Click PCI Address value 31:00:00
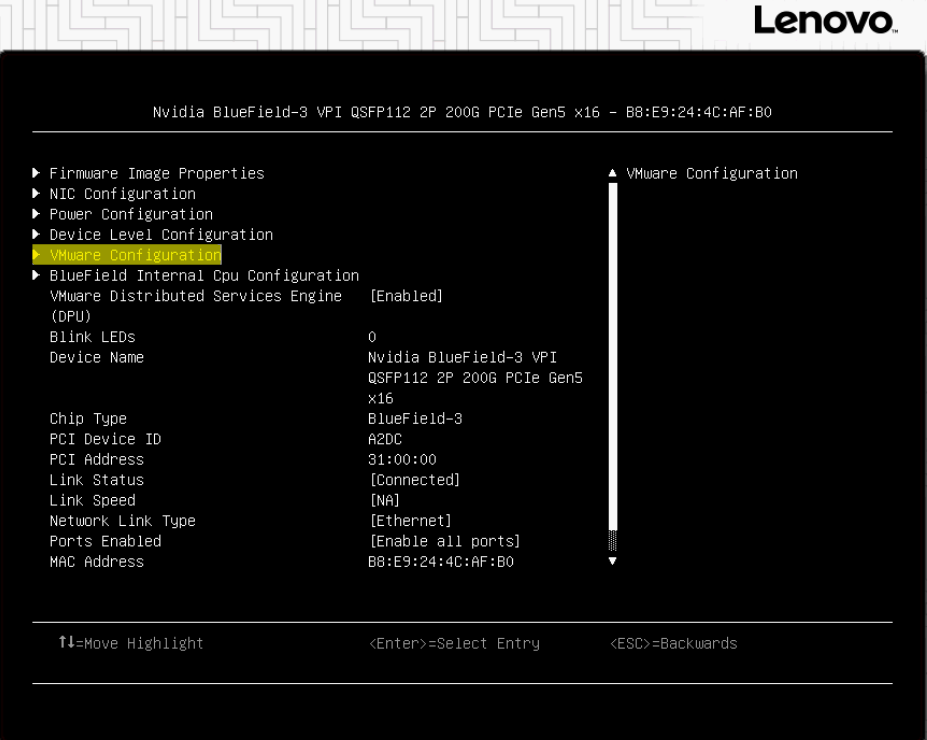 pos(402,460)
